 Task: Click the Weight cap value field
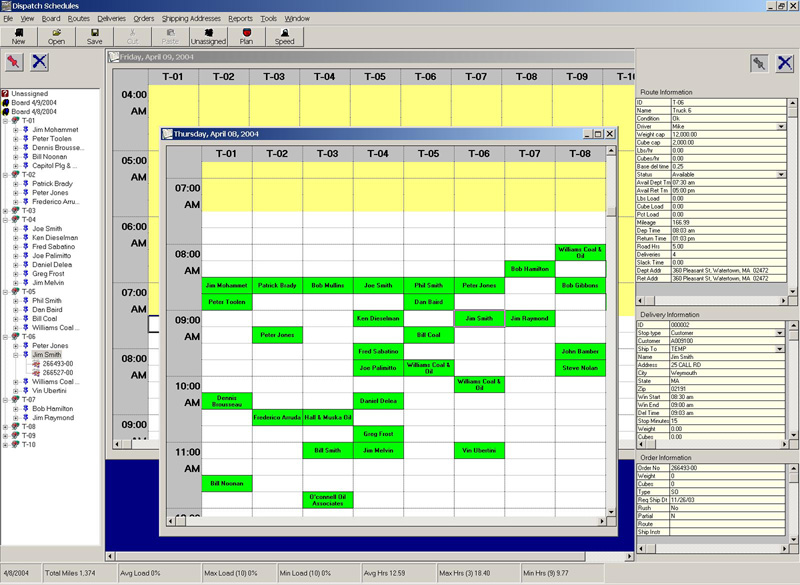pyautogui.click(x=729, y=134)
